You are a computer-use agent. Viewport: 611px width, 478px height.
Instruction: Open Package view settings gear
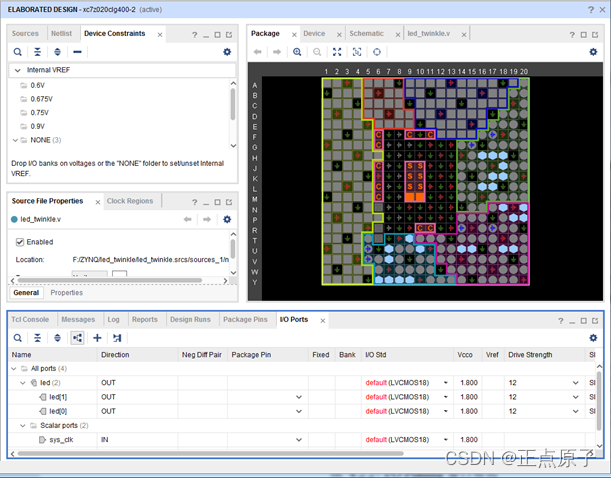point(593,52)
